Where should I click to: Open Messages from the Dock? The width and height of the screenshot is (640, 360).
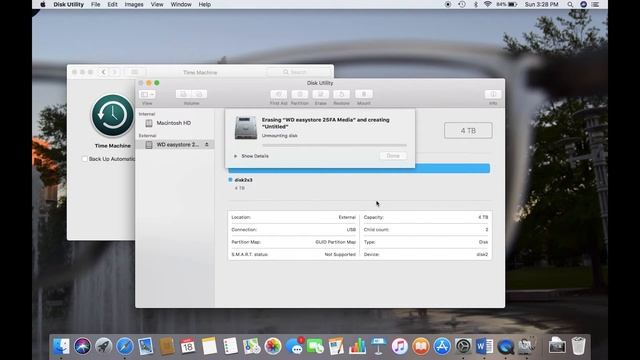pos(294,346)
